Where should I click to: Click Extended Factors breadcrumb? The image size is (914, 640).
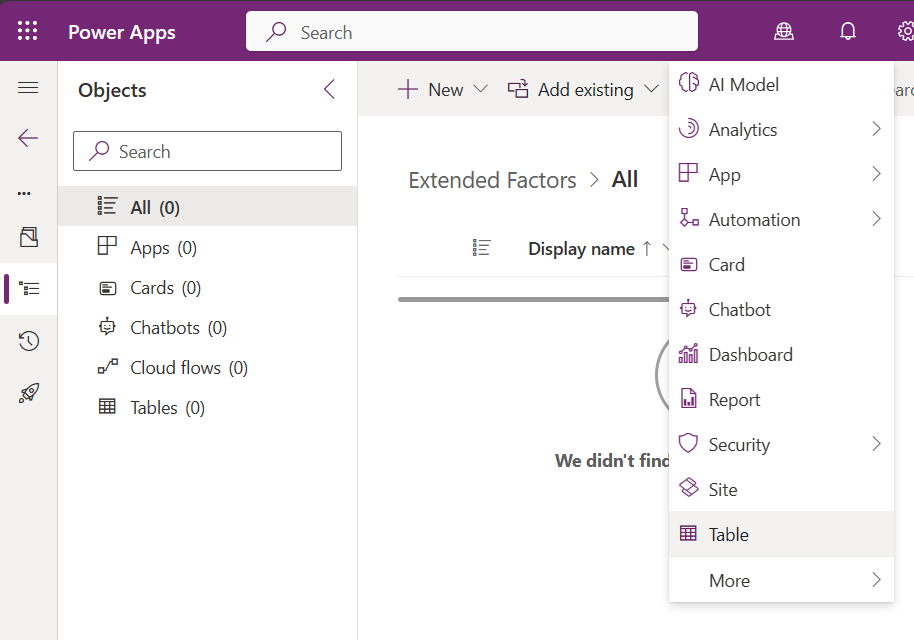(x=493, y=180)
